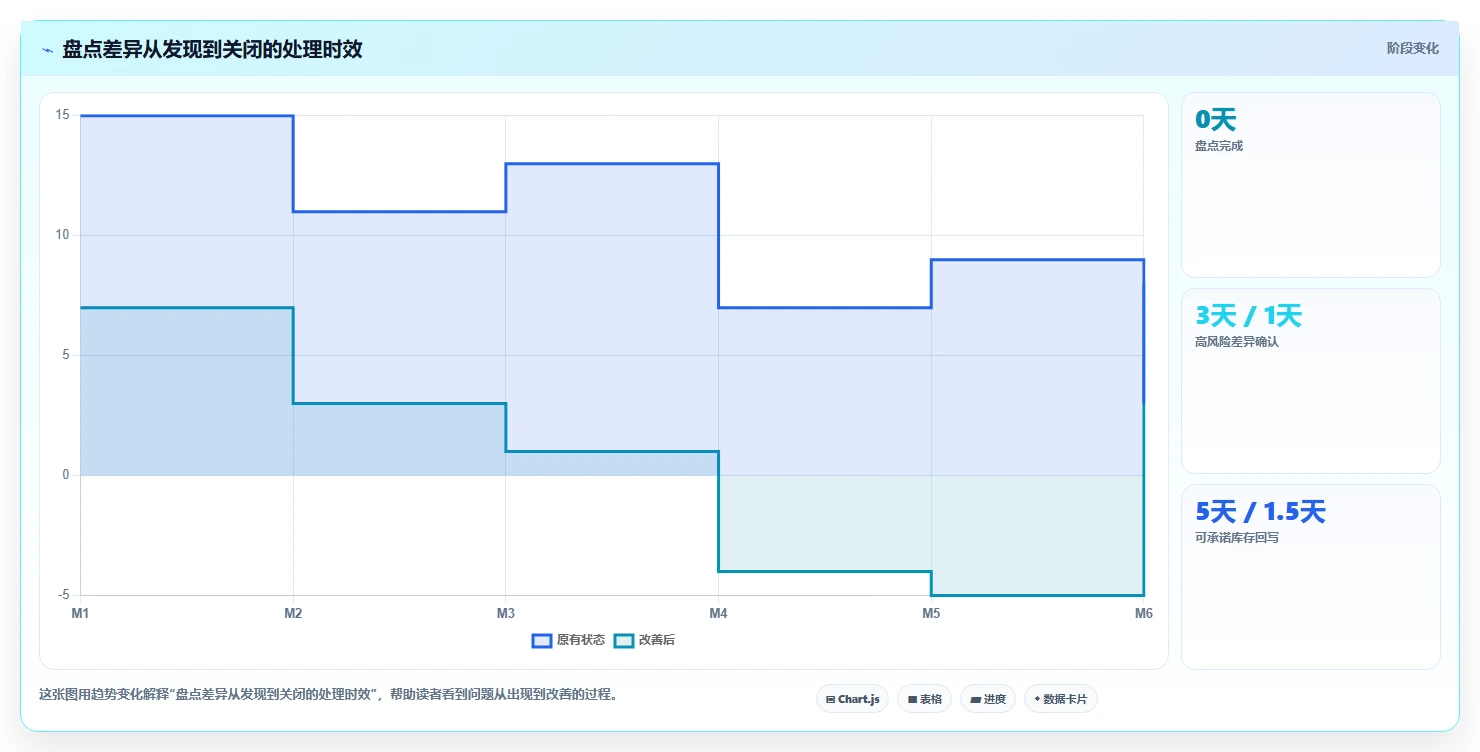The width and height of the screenshot is (1480, 752).
Task: Click the 高风险差异确认 card caption
Action: (1237, 342)
